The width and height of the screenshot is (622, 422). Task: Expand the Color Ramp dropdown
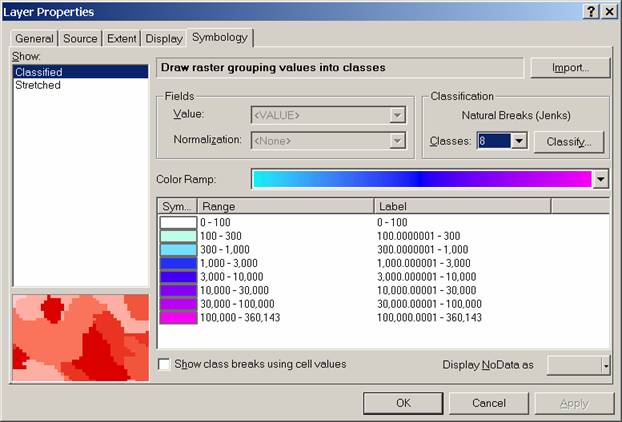pyautogui.click(x=600, y=179)
